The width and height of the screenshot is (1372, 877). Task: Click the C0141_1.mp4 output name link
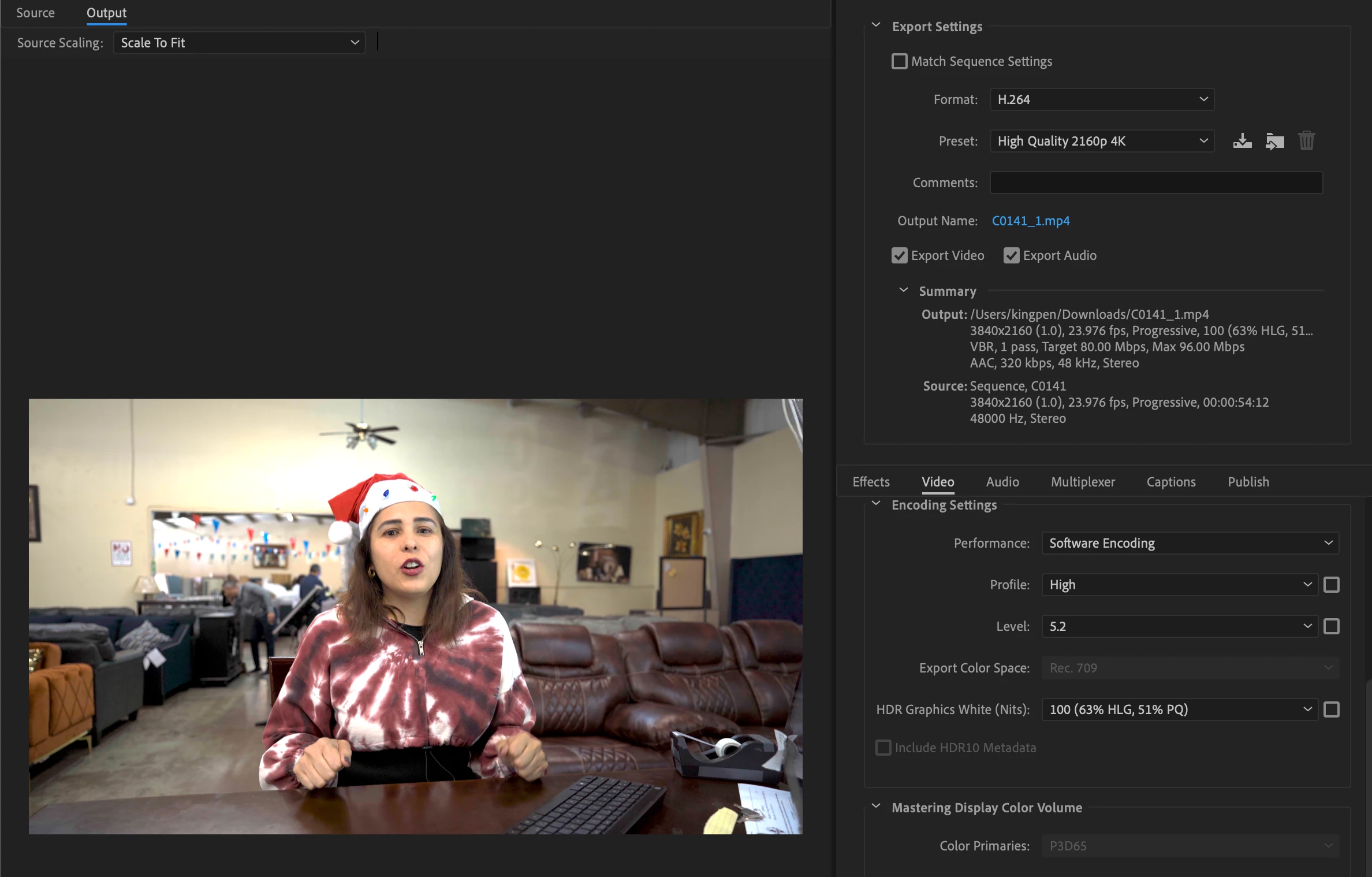[1031, 221]
